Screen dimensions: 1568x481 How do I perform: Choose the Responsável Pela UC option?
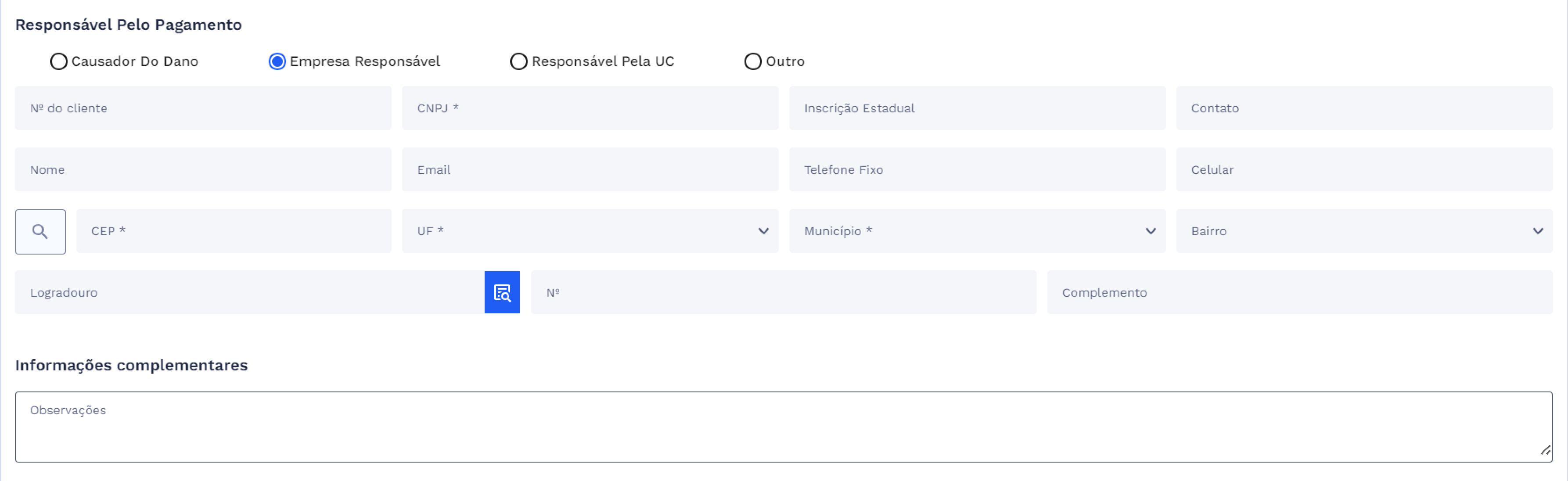518,61
